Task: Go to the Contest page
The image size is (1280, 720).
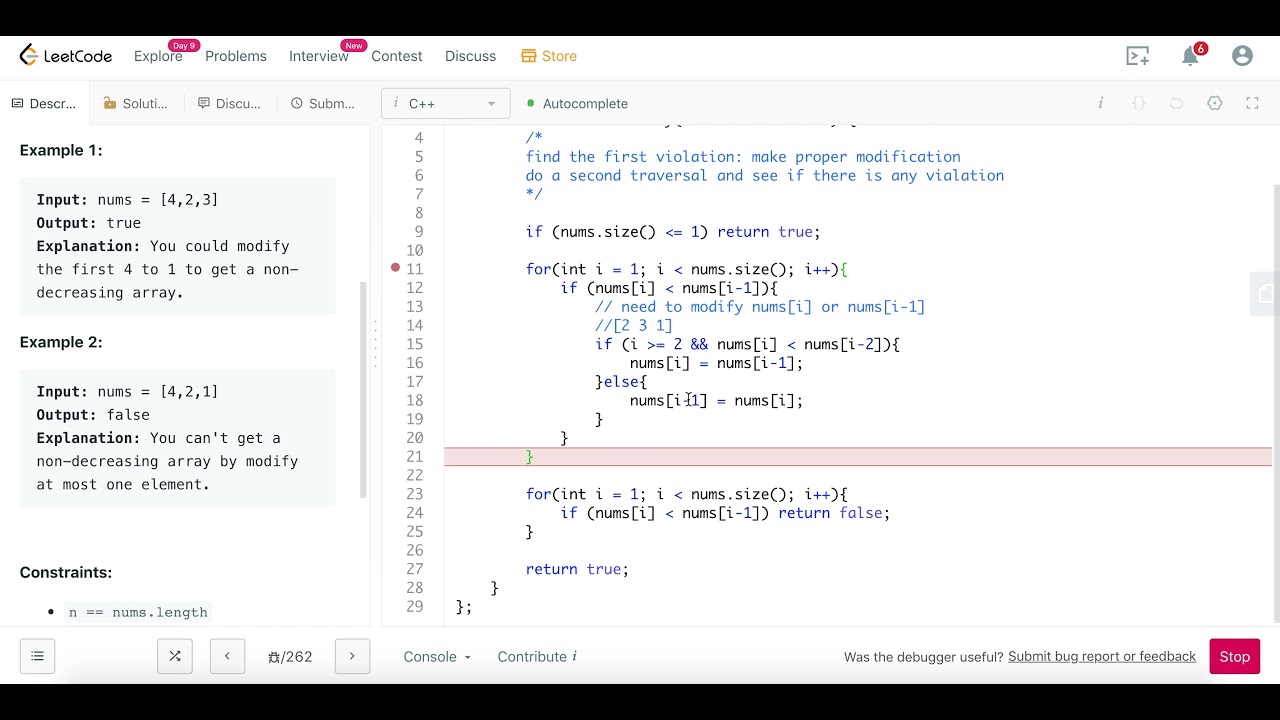Action: coord(397,56)
